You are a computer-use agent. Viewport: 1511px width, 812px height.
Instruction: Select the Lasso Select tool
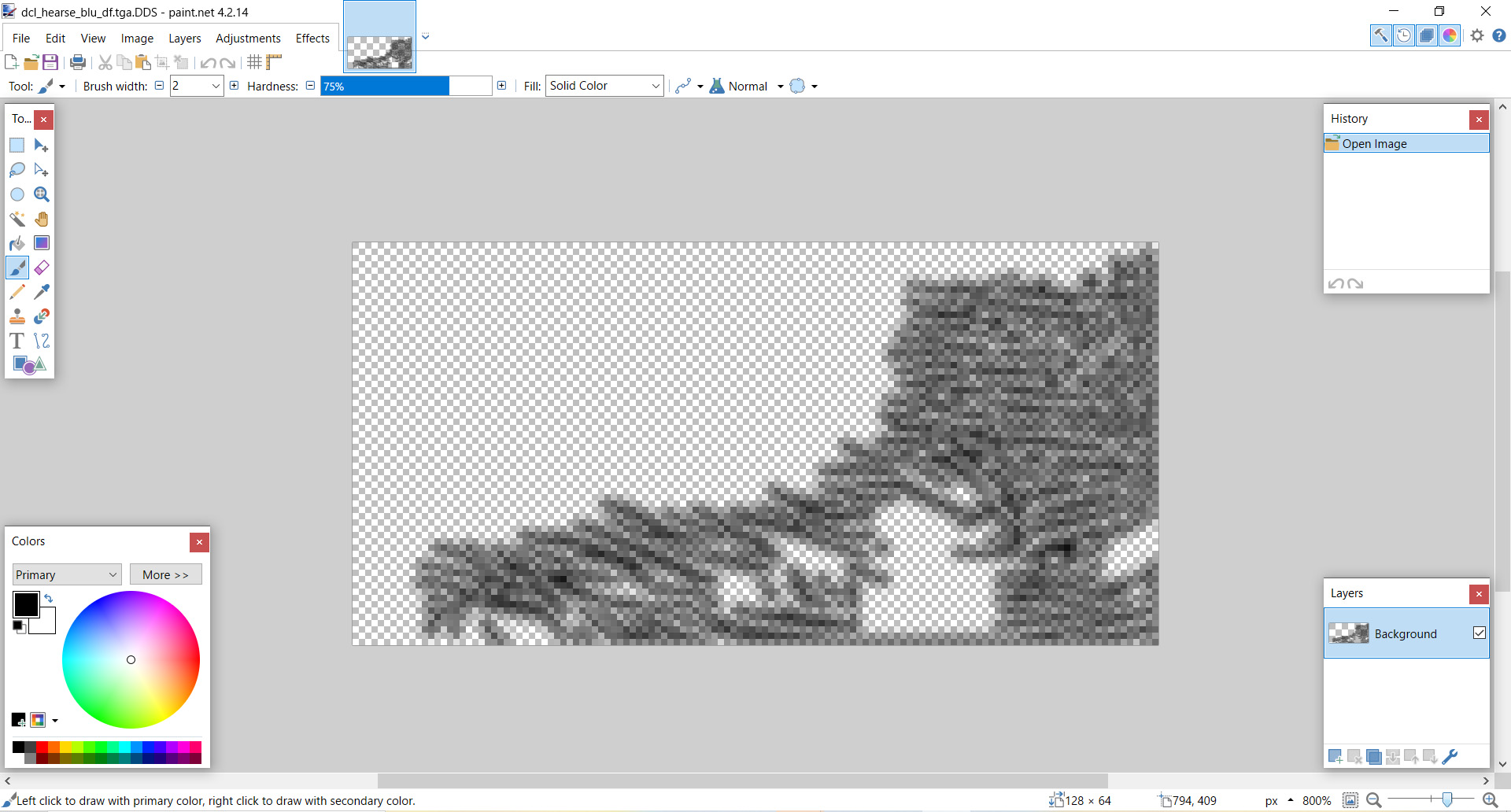(x=17, y=170)
